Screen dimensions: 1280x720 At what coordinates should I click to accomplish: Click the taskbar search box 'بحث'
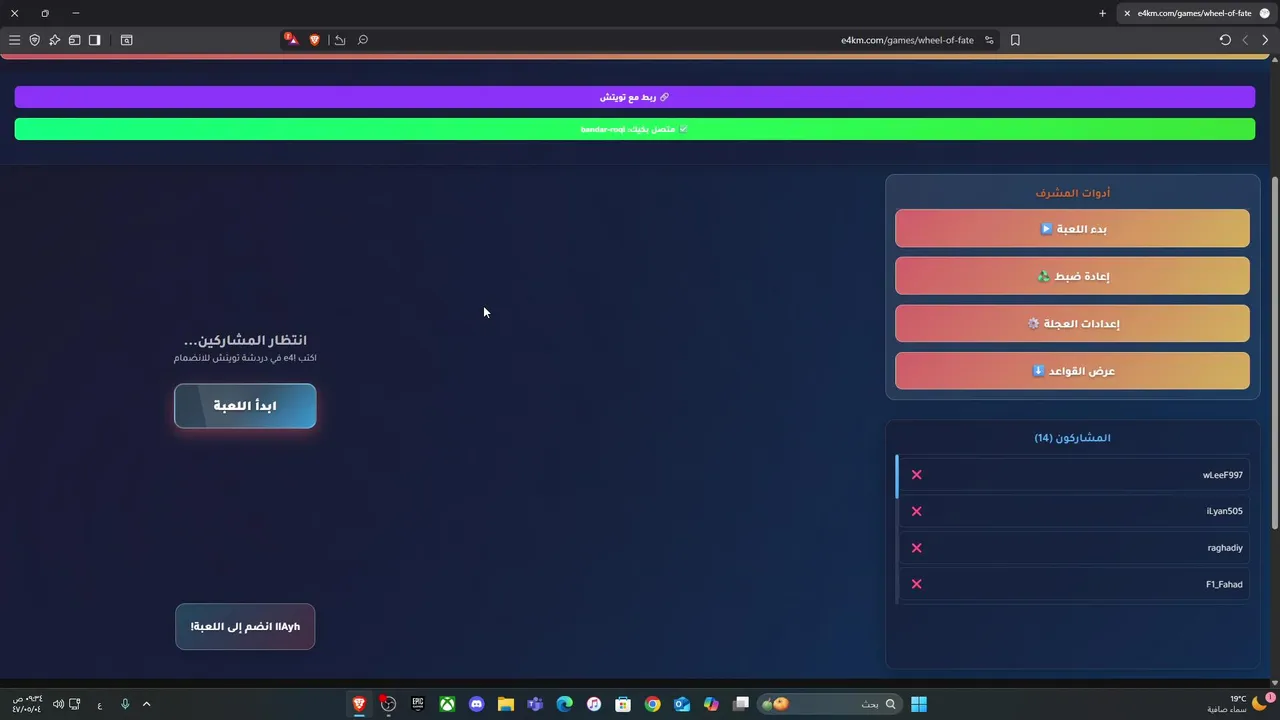(x=829, y=704)
